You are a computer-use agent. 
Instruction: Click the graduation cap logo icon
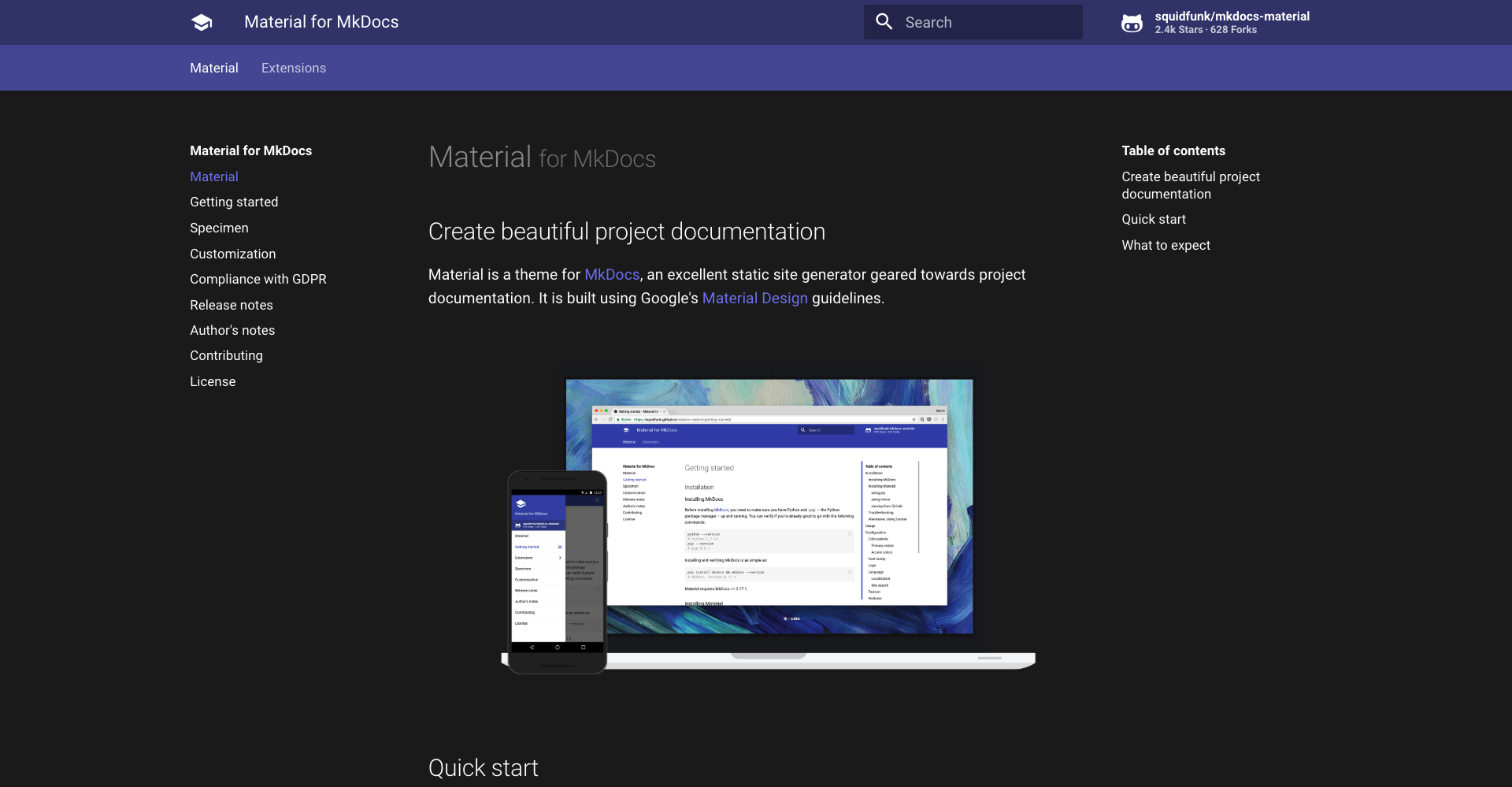(x=202, y=22)
